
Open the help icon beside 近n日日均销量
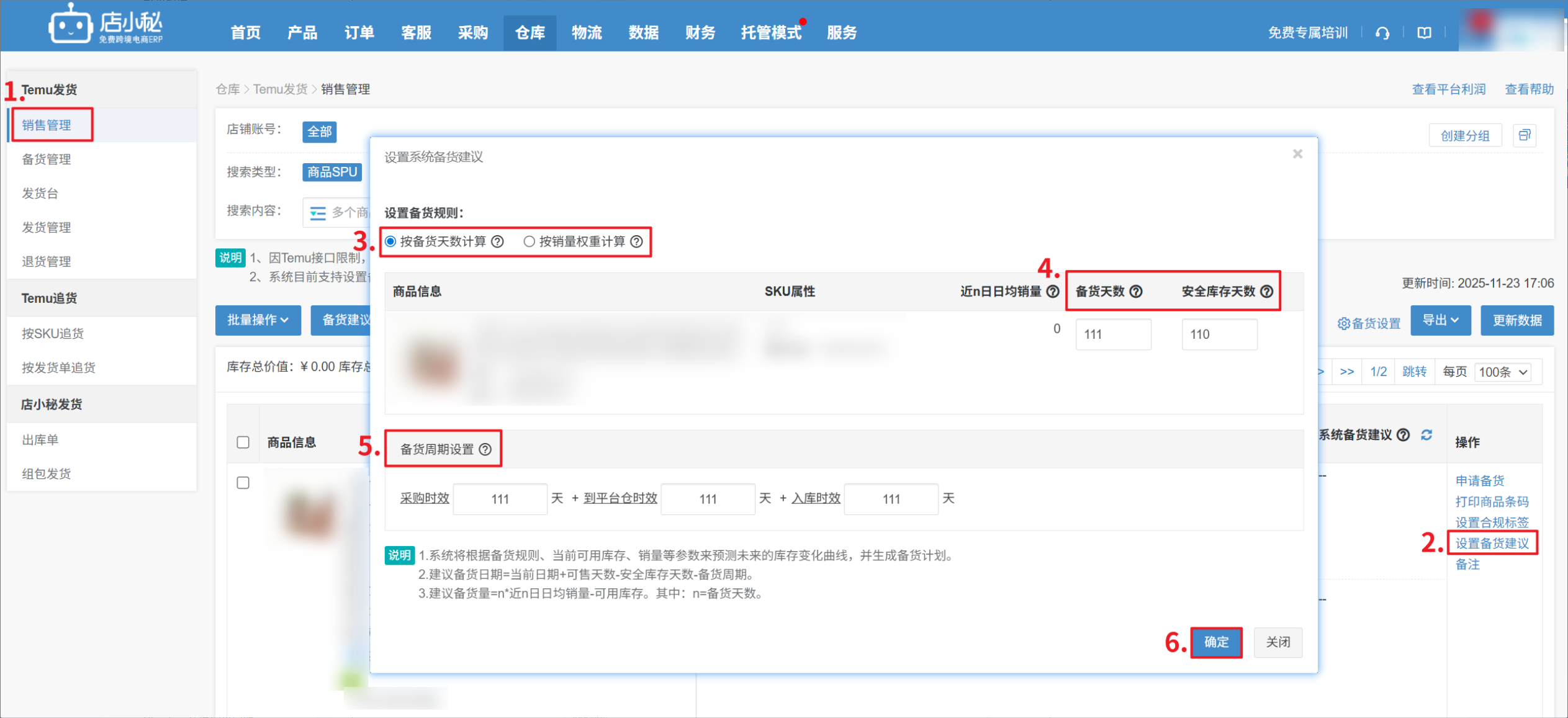1053,291
